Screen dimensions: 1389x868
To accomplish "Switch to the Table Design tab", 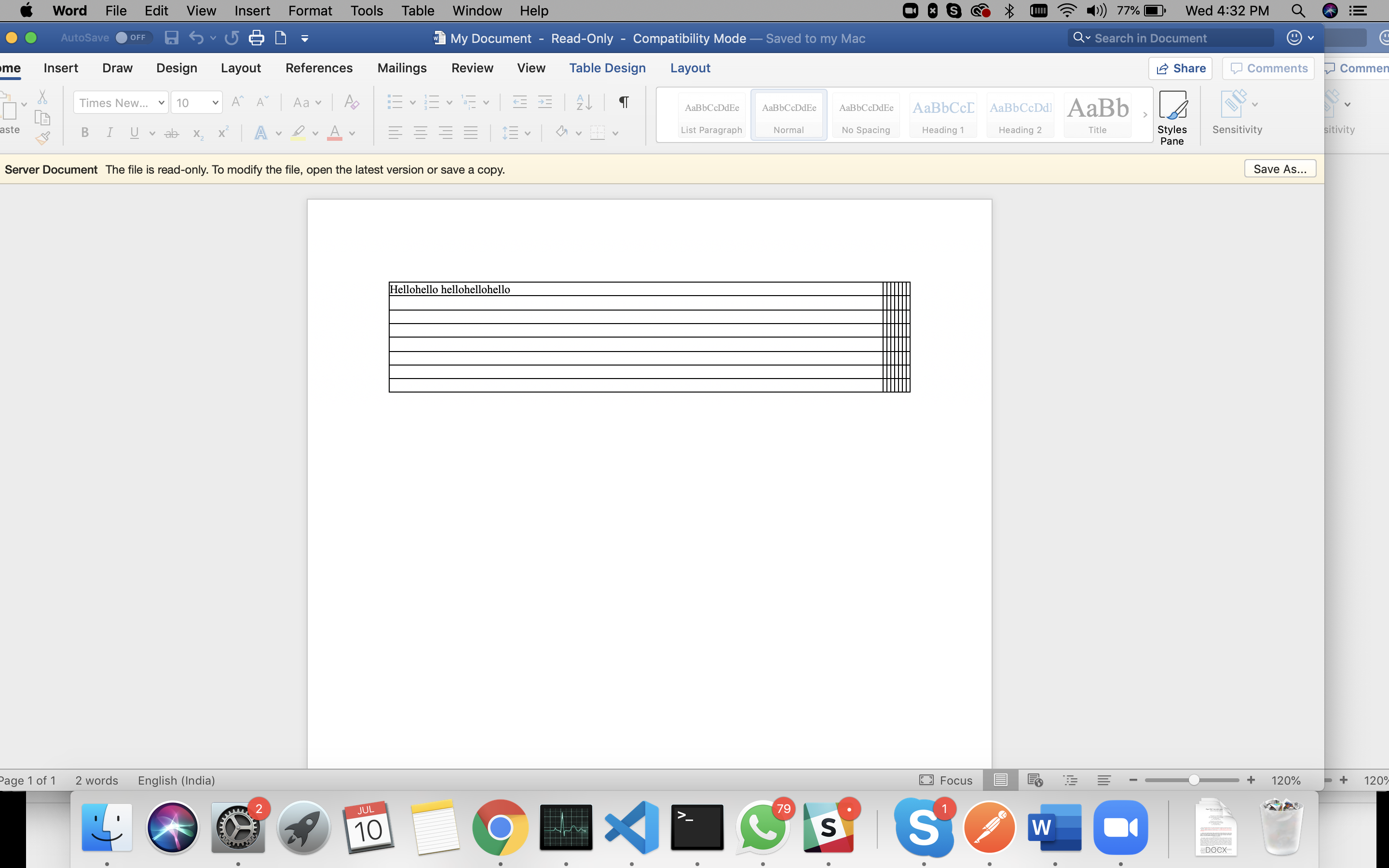I will [607, 68].
